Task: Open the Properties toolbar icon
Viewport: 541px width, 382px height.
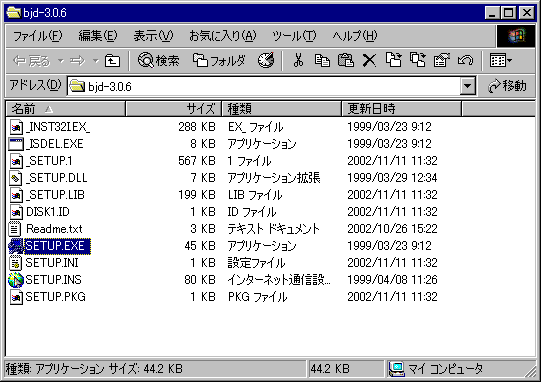Action: [442, 60]
